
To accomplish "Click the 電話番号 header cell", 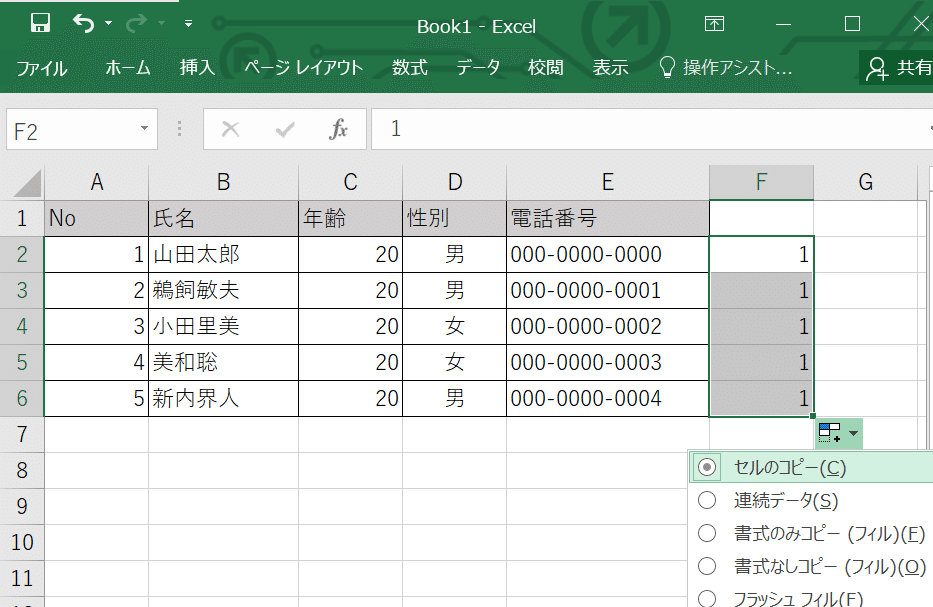I will pyautogui.click(x=608, y=218).
